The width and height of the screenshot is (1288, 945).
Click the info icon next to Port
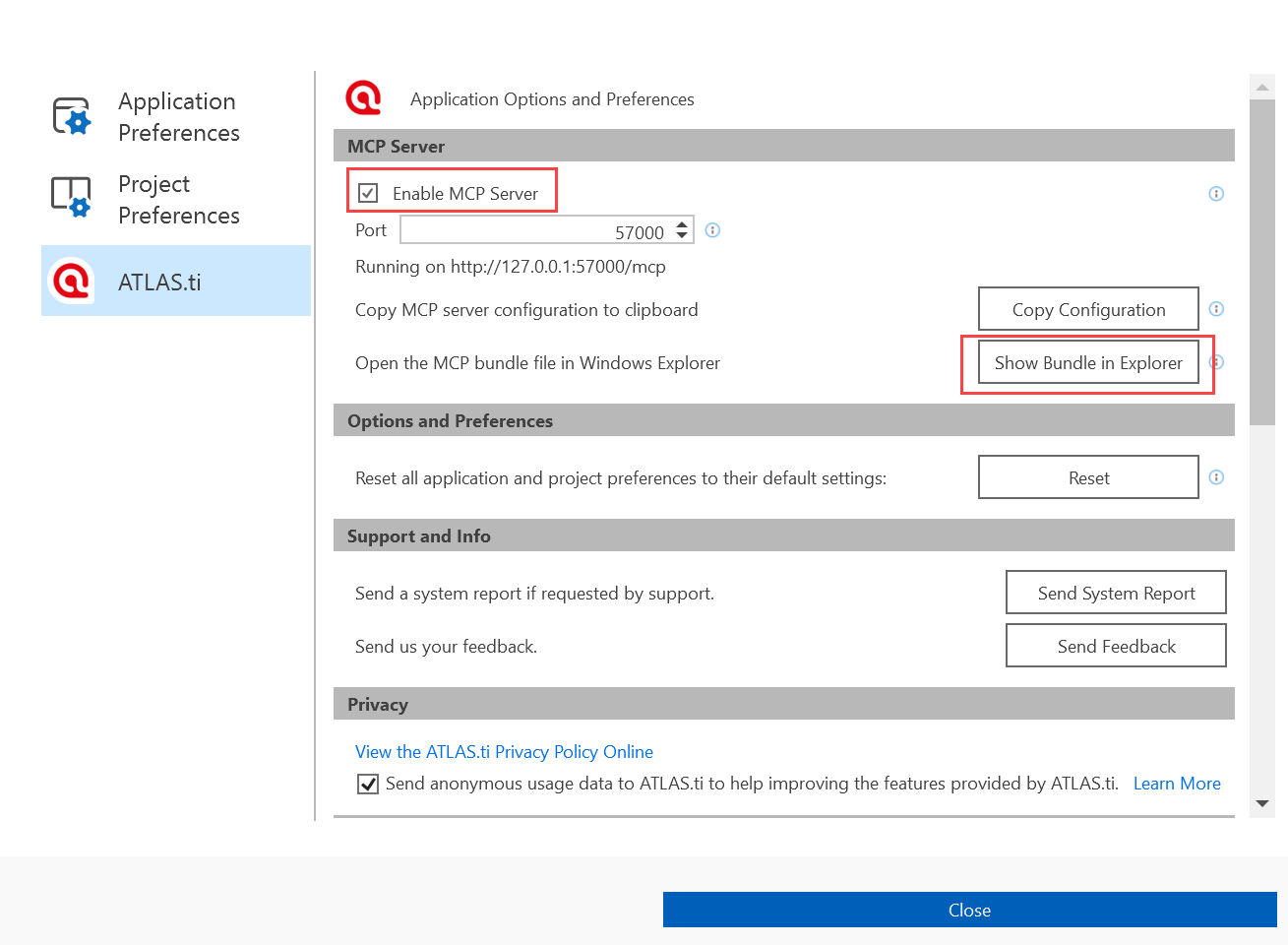coord(713,230)
